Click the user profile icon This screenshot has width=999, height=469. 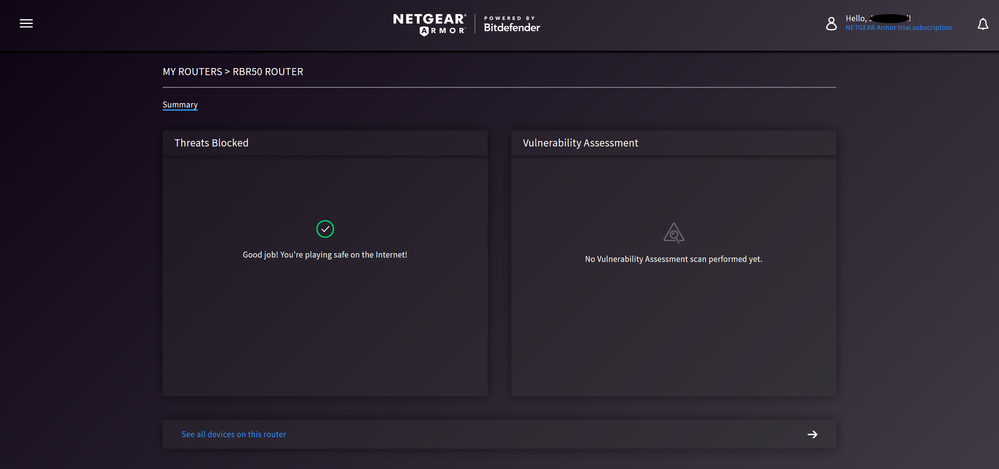[831, 24]
